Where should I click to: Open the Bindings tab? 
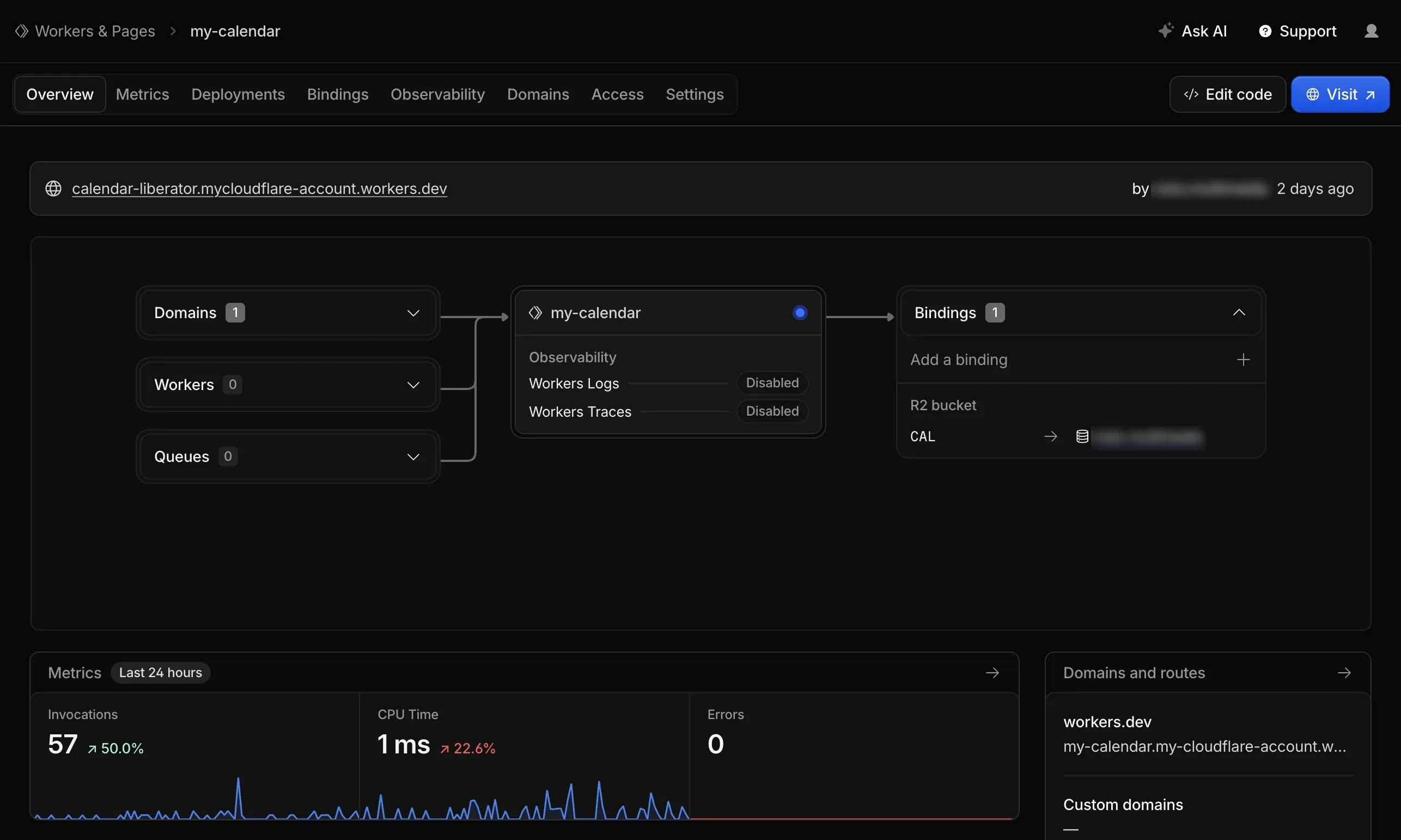pyautogui.click(x=337, y=94)
